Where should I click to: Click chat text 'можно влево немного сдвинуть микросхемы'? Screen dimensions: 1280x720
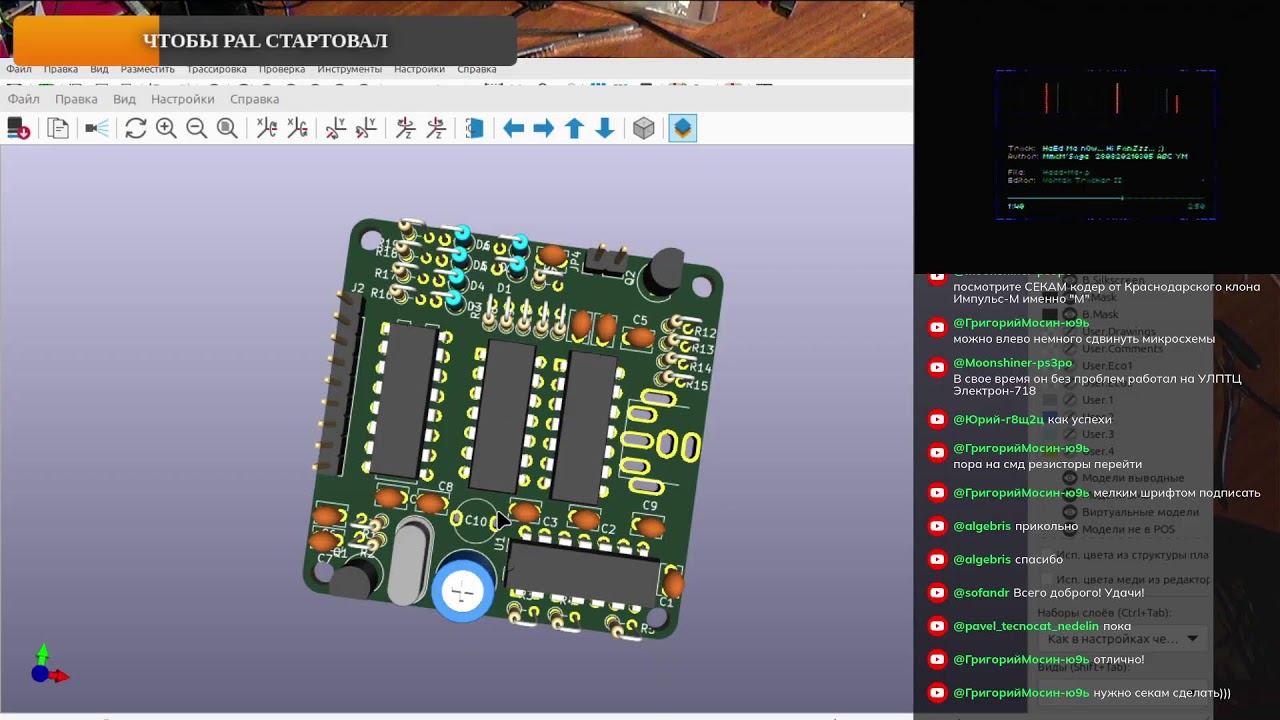pos(1084,339)
